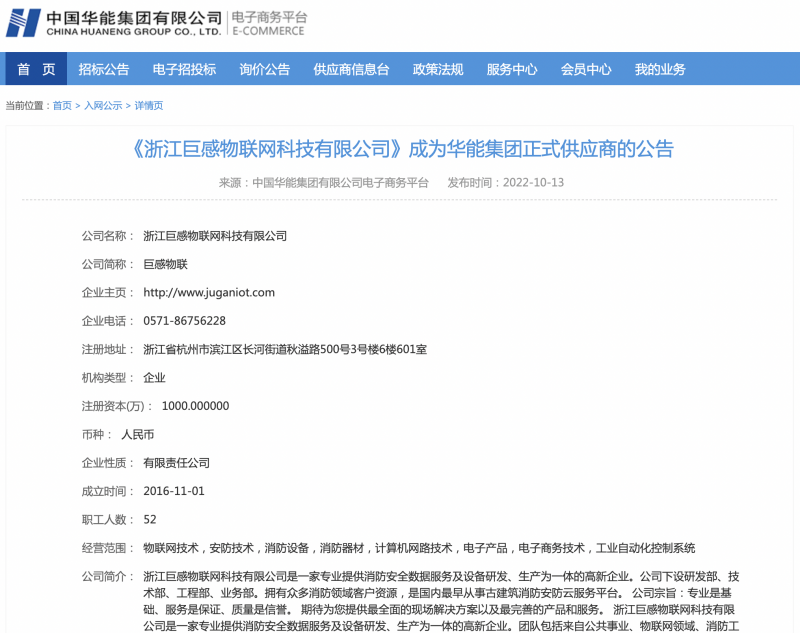Open the 服务中心 menu
The width and height of the screenshot is (800, 633).
click(x=512, y=69)
